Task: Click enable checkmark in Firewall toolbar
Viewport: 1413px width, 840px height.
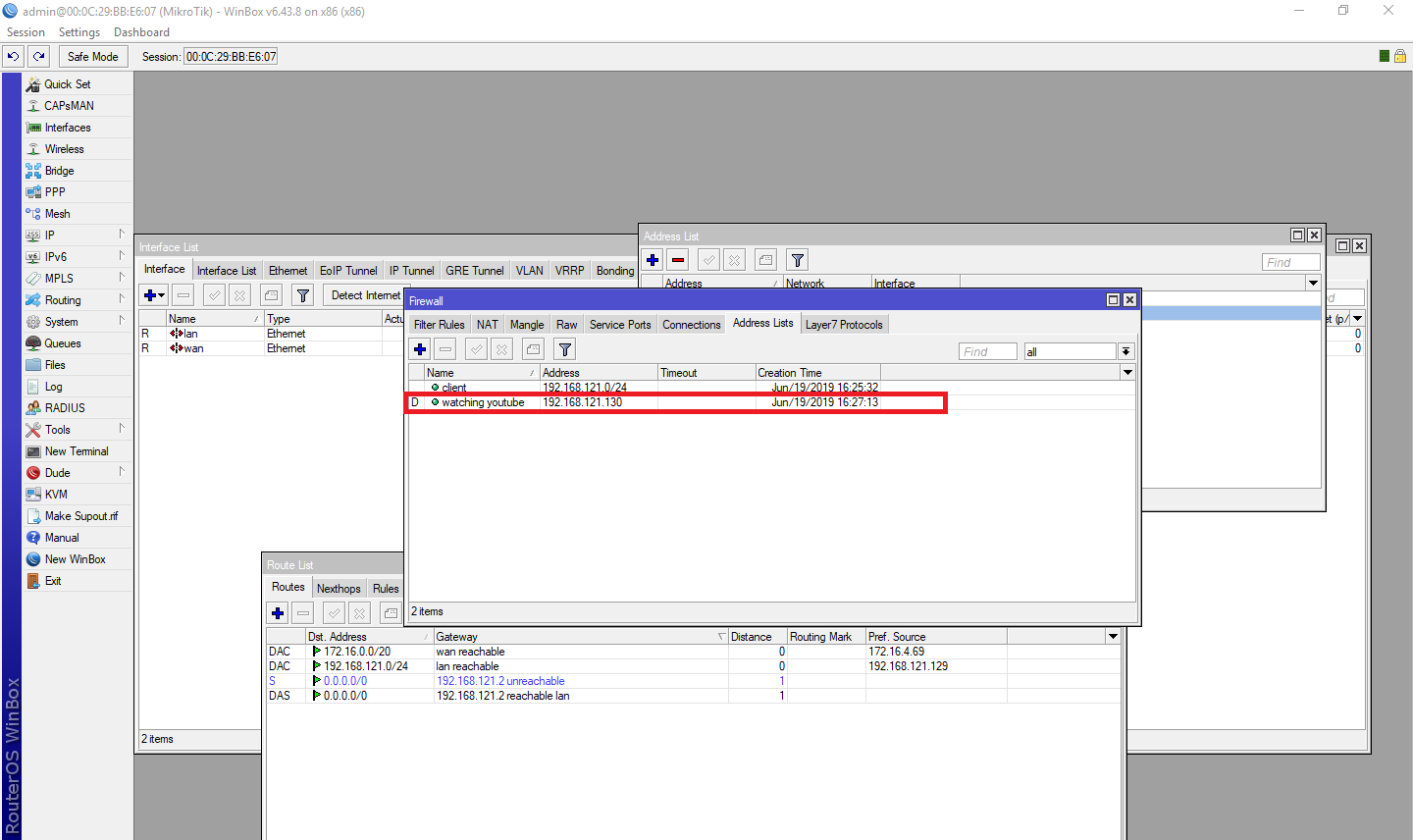Action: click(x=477, y=349)
